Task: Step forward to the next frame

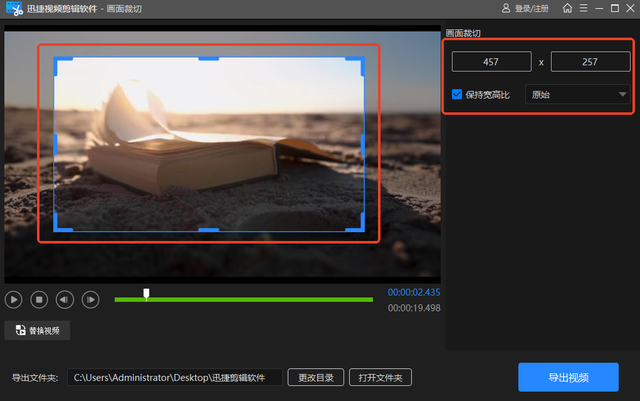Action: 91,300
